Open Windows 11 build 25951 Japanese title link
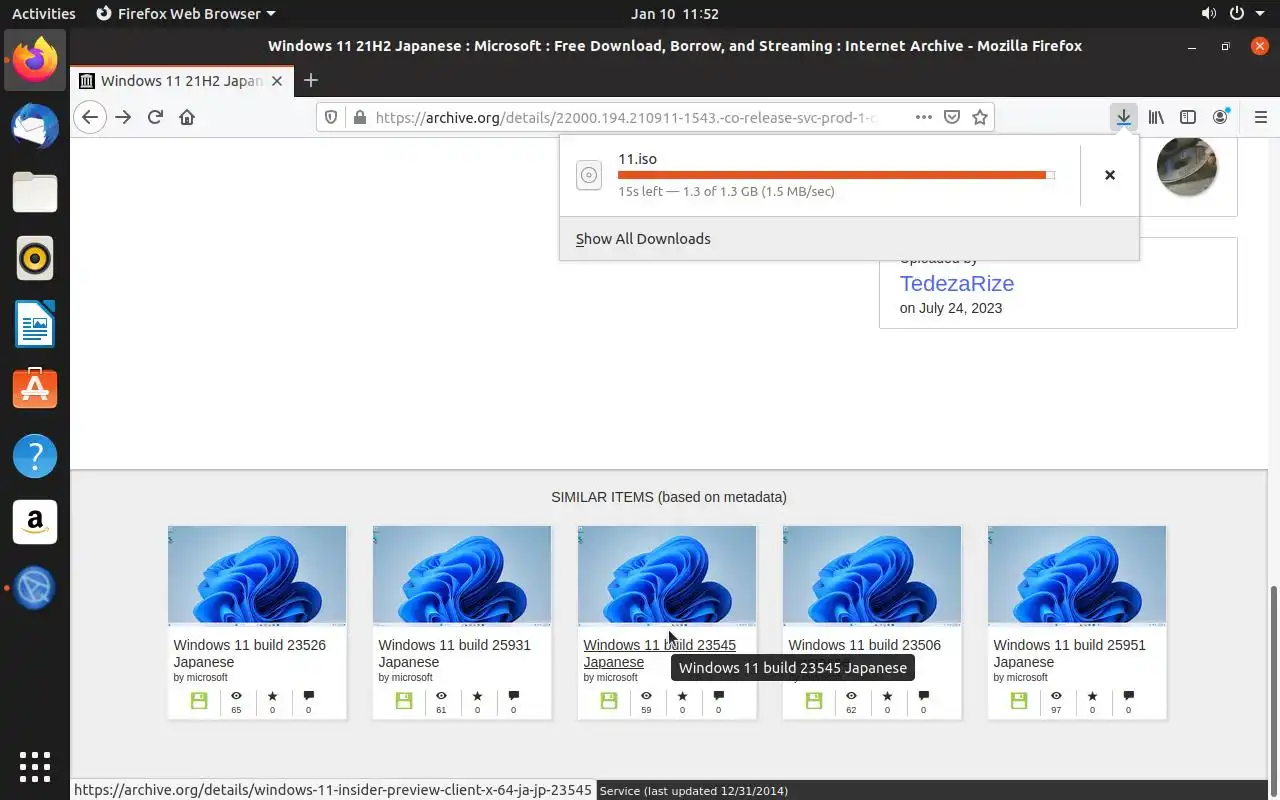The image size is (1280, 800). (1070, 653)
